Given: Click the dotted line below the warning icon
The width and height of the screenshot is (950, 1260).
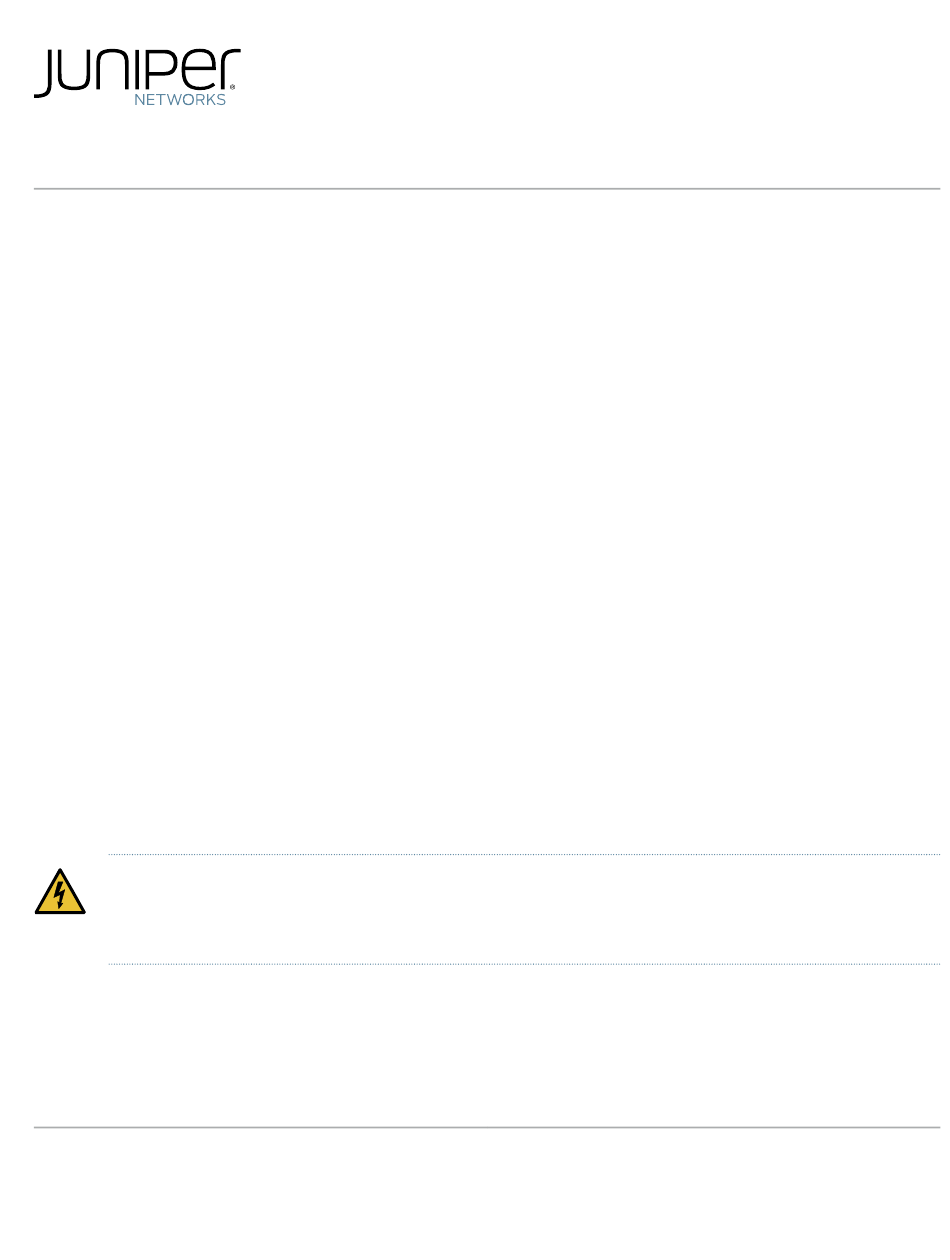Looking at the screenshot, I should pos(524,964).
